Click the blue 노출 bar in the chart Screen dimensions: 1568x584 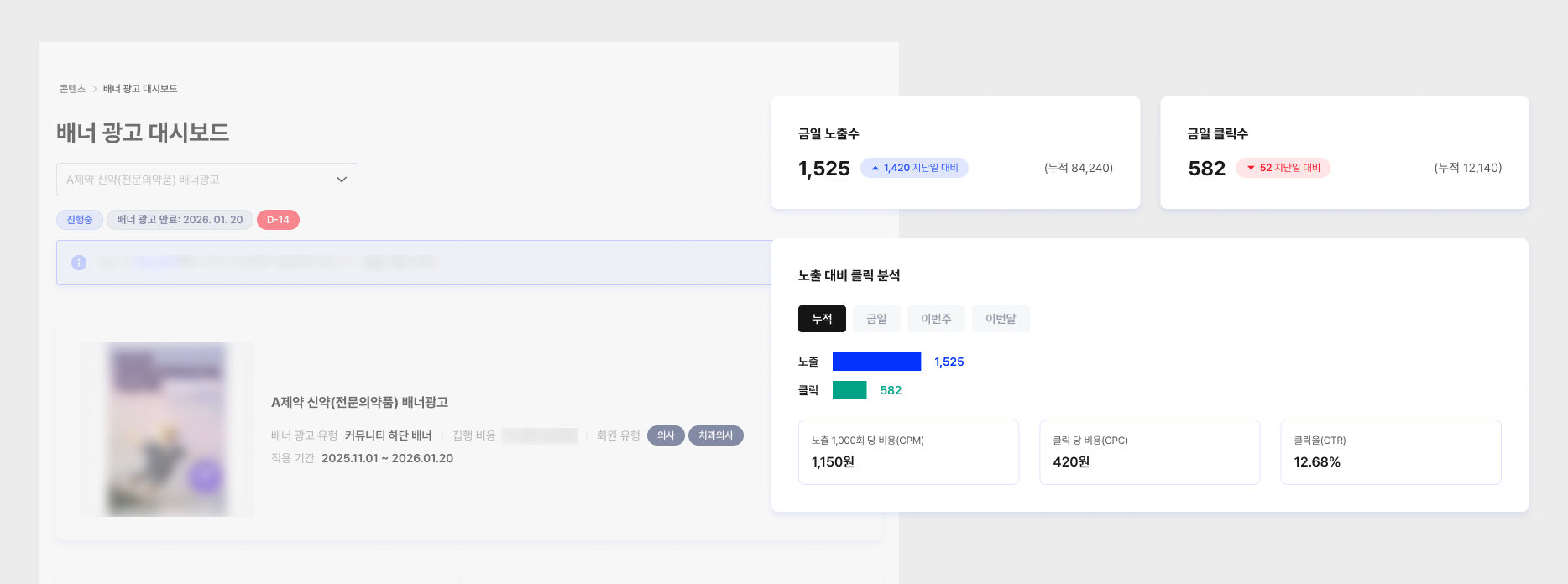(876, 362)
